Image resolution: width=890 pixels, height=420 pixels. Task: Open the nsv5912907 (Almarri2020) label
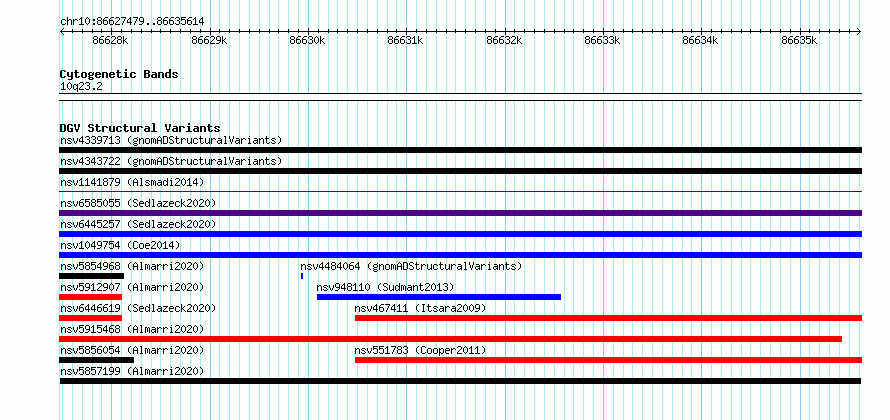[132, 287]
